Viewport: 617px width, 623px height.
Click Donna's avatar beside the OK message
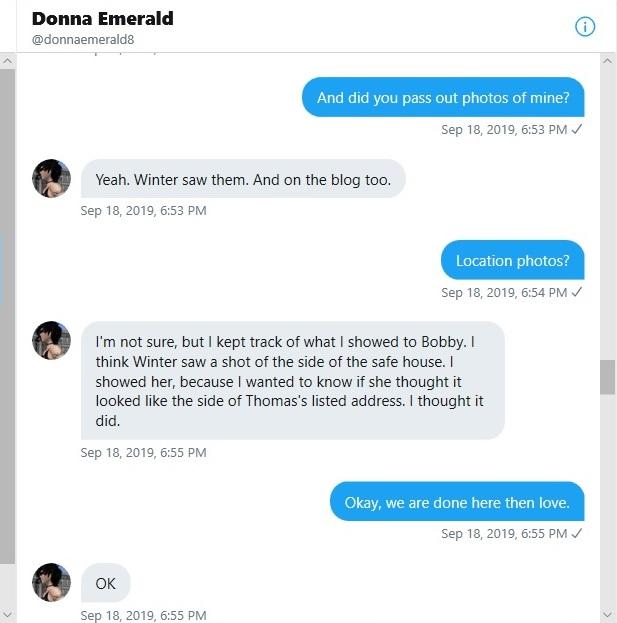coord(51,581)
